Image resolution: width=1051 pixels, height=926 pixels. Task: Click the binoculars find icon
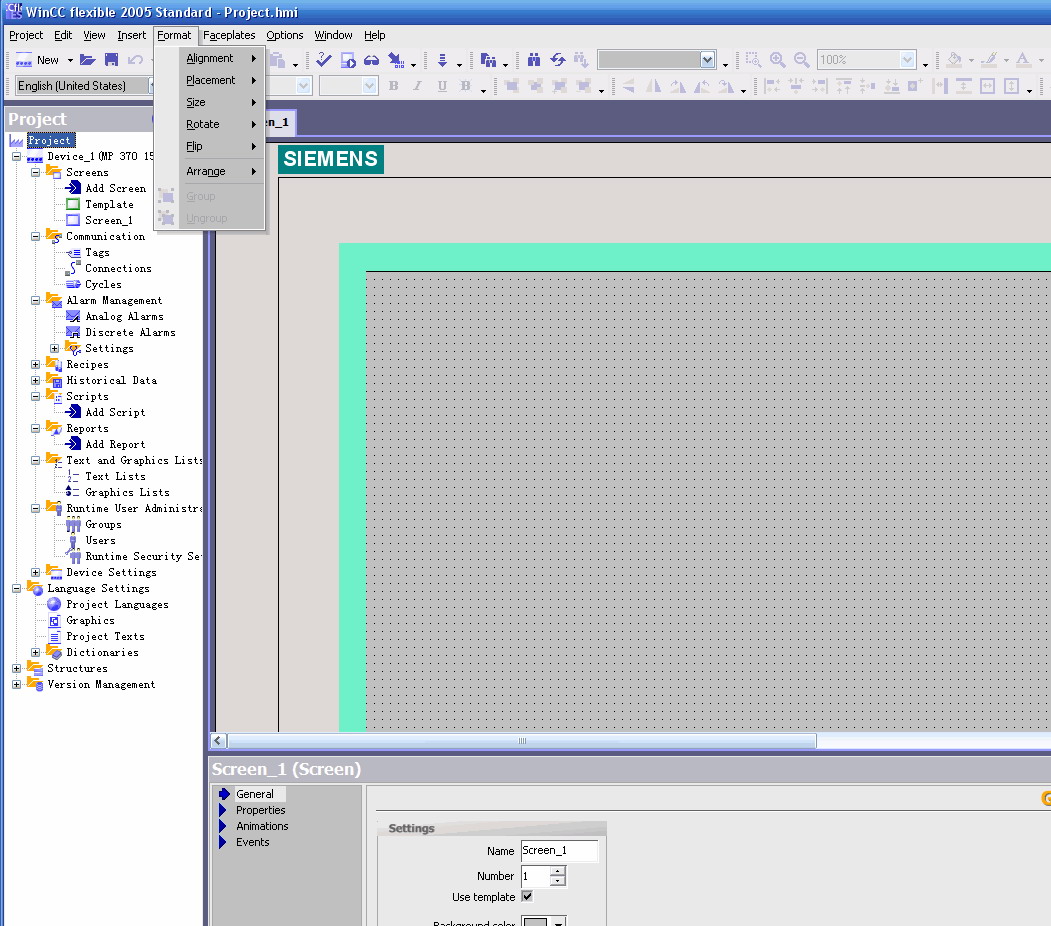[x=534, y=60]
